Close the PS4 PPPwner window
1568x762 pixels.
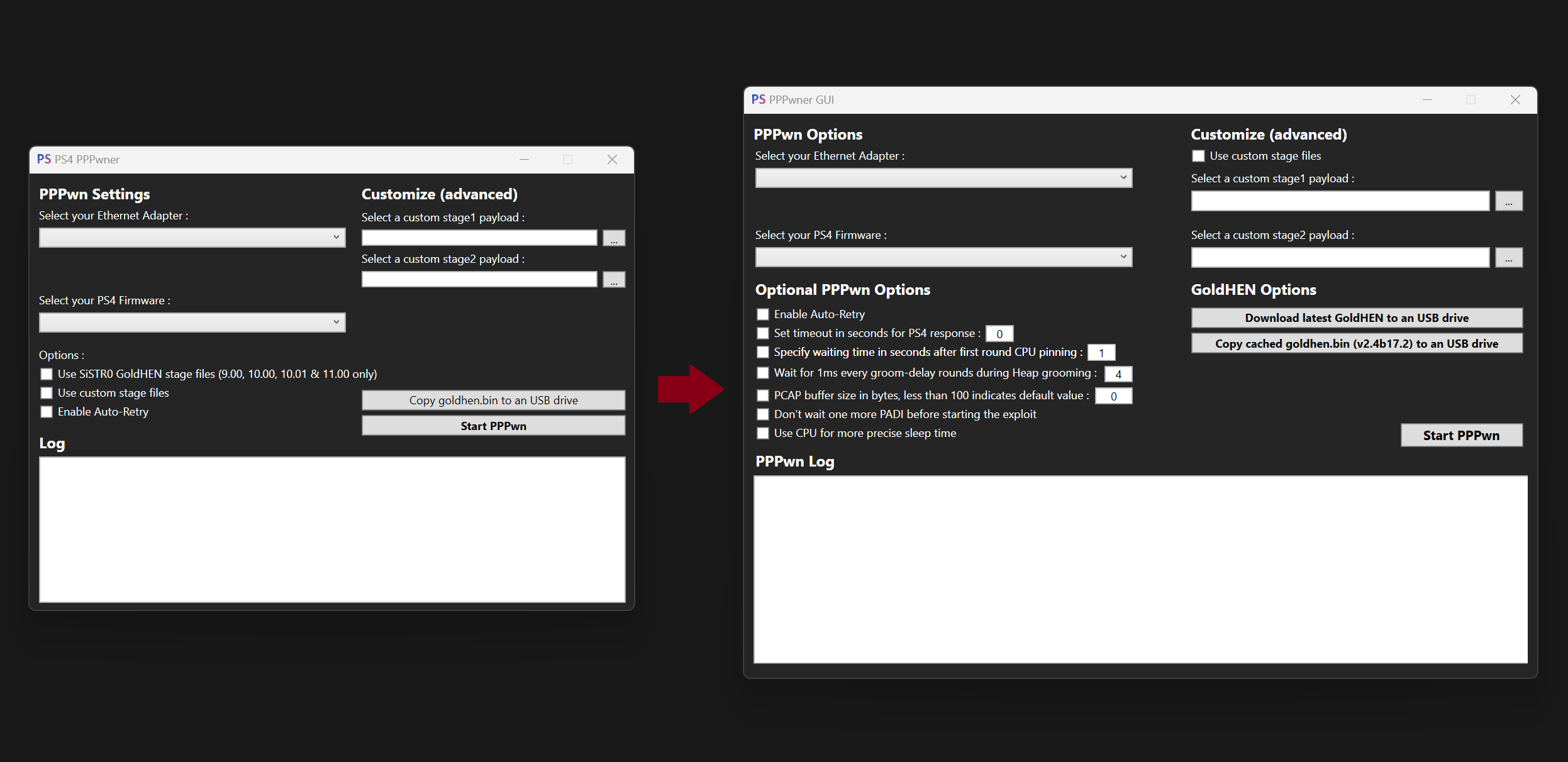click(x=612, y=160)
